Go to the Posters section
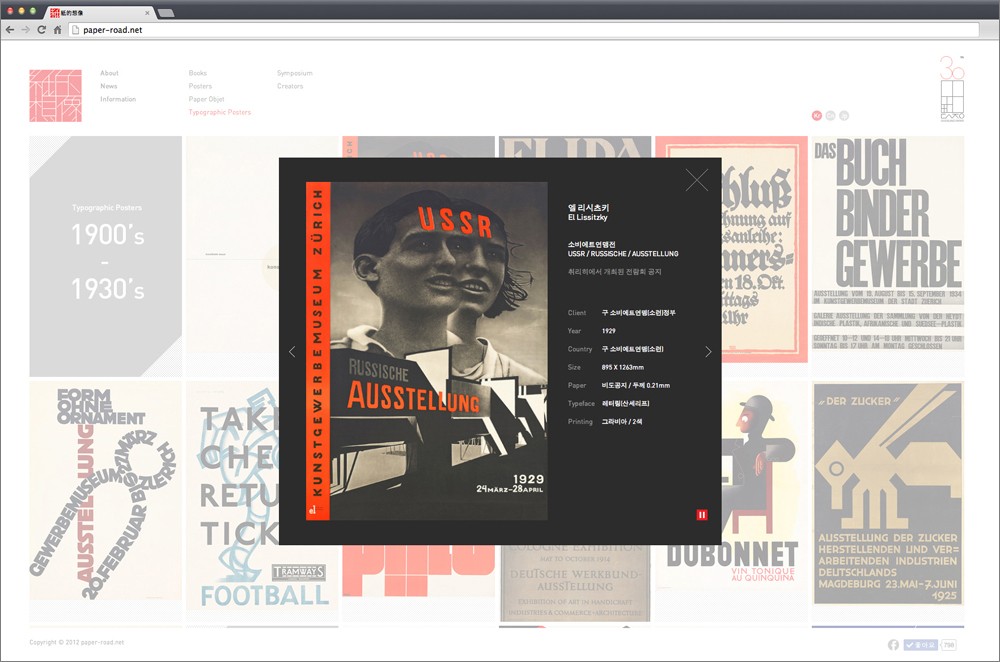The image size is (1000, 662). click(200, 86)
